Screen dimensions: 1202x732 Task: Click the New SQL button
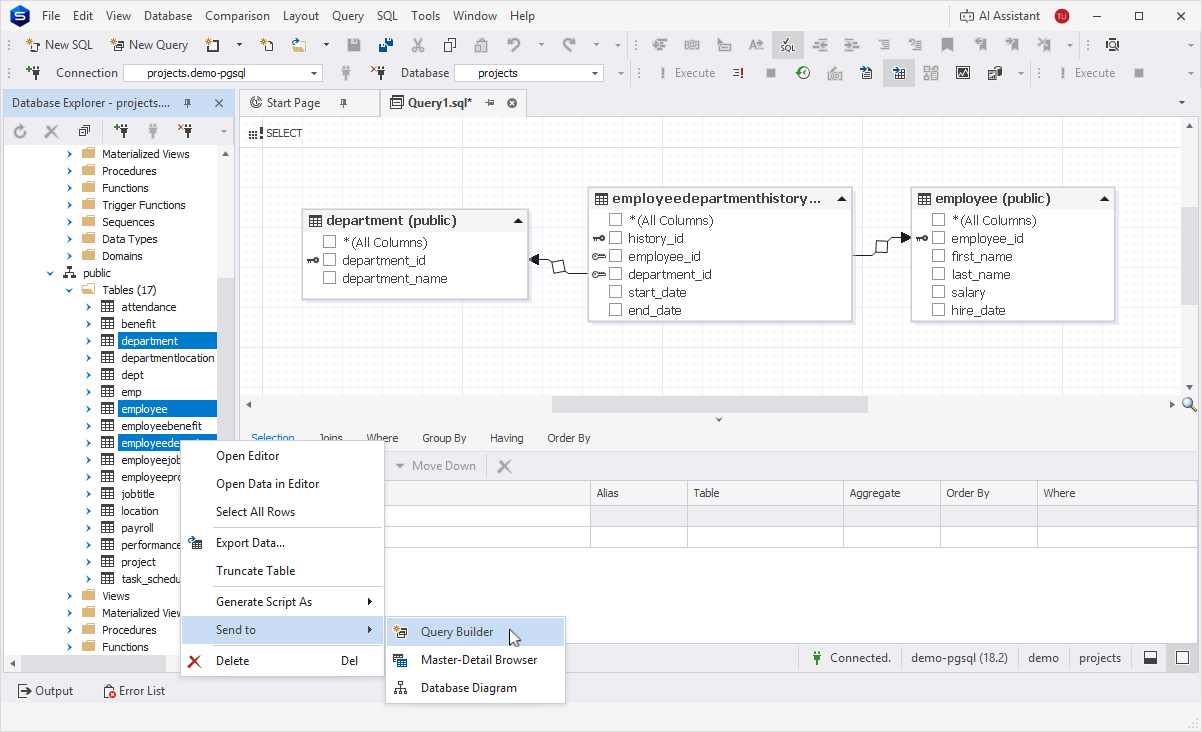pos(59,45)
